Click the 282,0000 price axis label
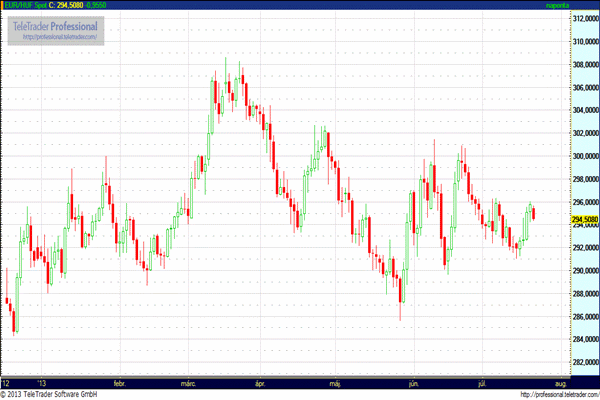The image size is (600, 400). pos(584,362)
